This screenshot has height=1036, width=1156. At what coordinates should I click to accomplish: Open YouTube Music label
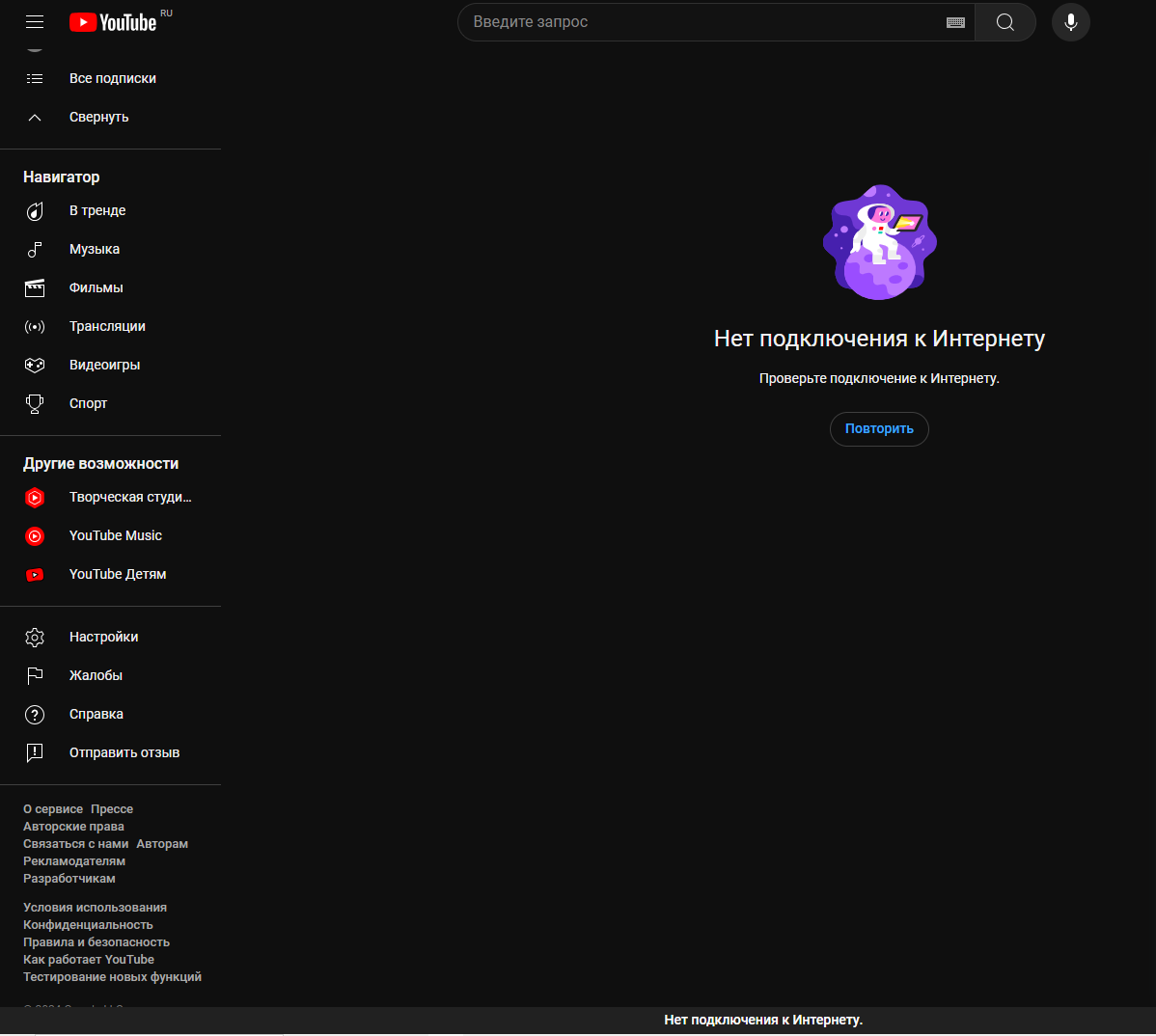[x=116, y=535]
